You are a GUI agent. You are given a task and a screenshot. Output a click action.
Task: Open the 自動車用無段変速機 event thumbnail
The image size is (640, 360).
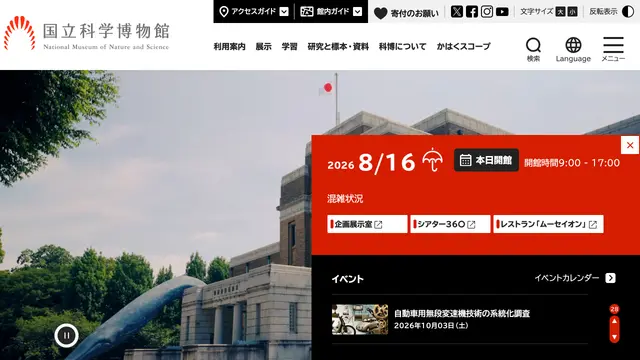tap(360, 319)
